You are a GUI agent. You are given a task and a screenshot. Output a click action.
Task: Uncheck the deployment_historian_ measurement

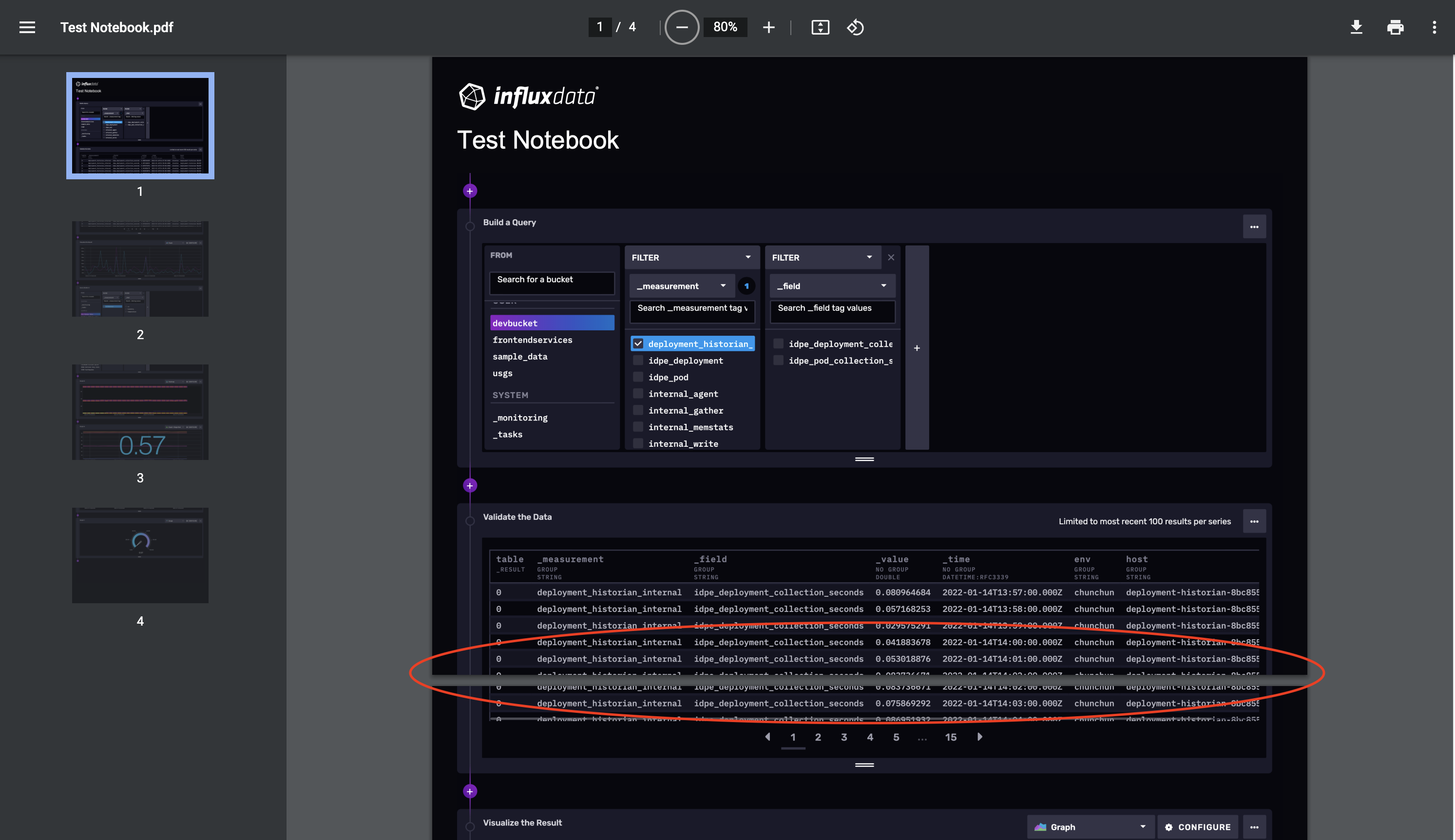(637, 343)
